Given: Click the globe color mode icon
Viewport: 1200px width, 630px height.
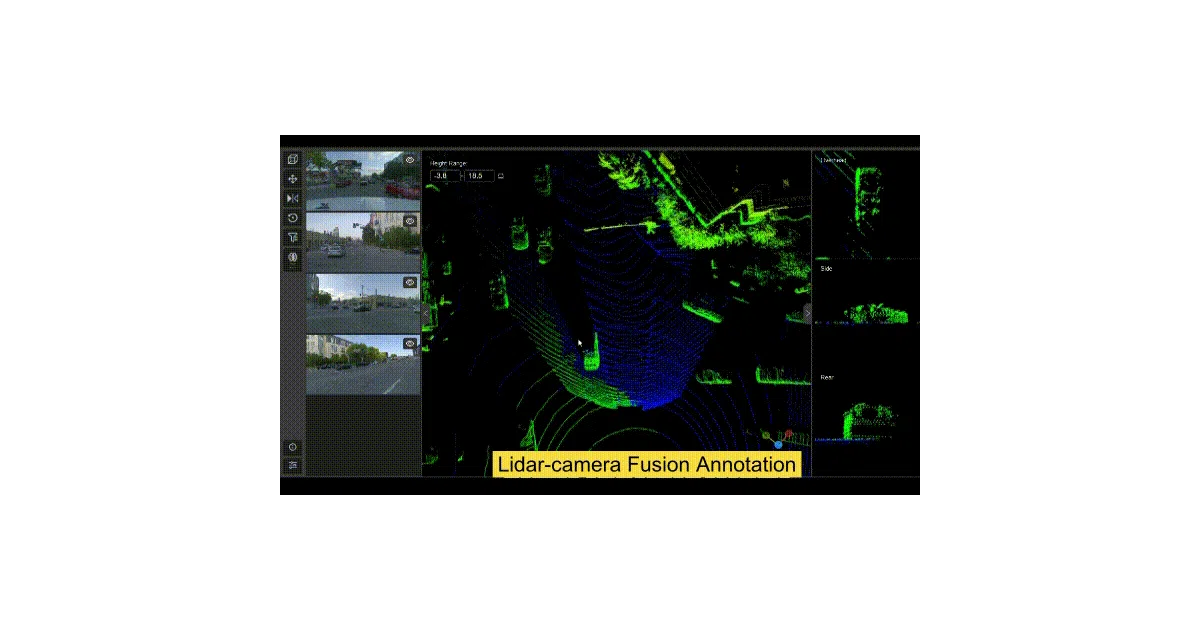Looking at the screenshot, I should pyautogui.click(x=293, y=257).
